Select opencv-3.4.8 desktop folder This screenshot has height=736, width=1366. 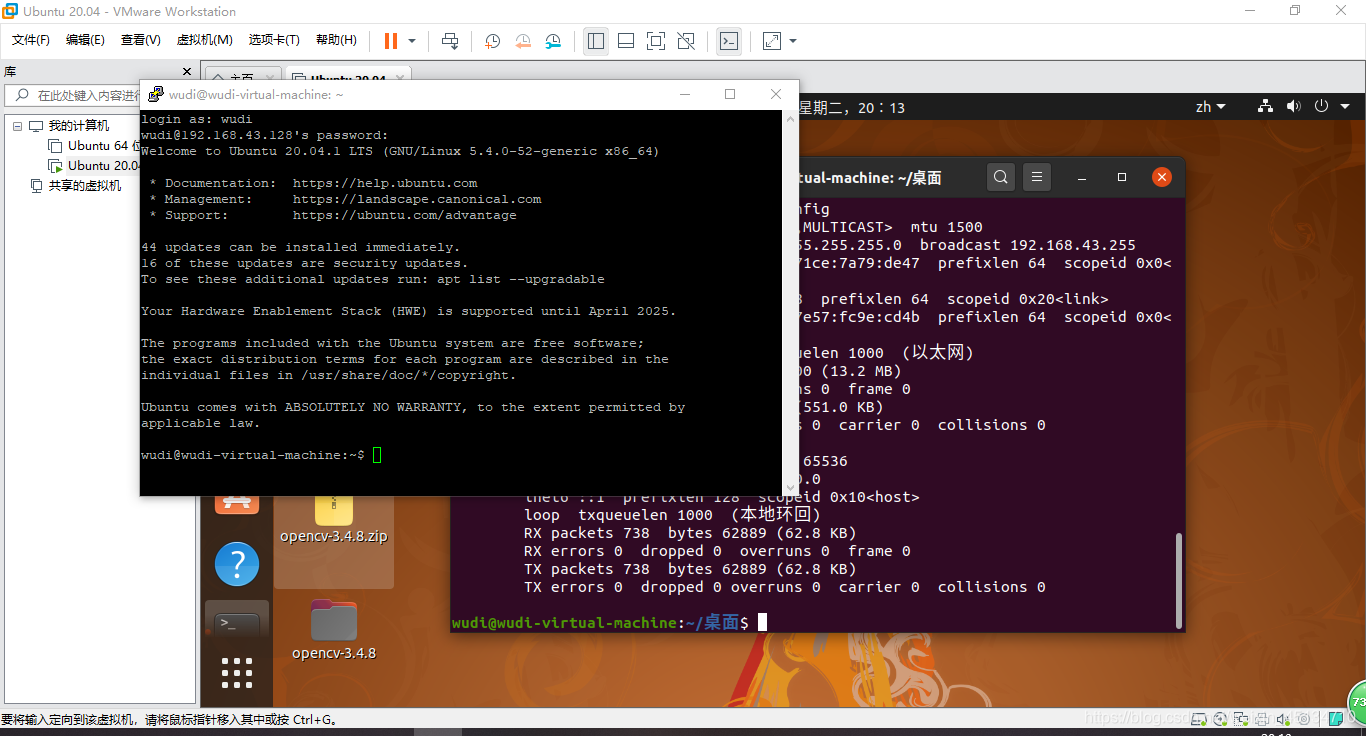(x=334, y=630)
